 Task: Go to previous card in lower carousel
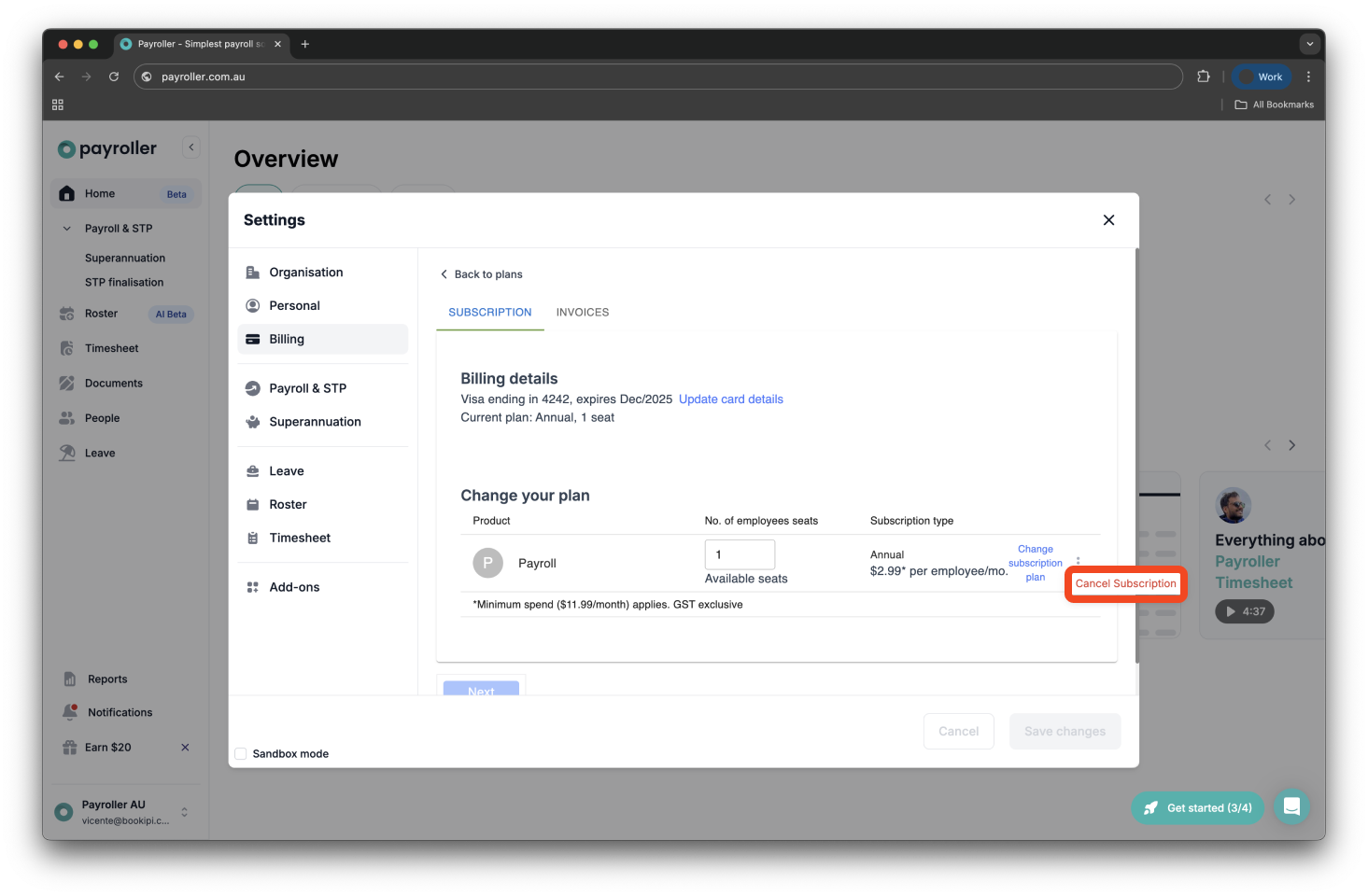[1267, 445]
